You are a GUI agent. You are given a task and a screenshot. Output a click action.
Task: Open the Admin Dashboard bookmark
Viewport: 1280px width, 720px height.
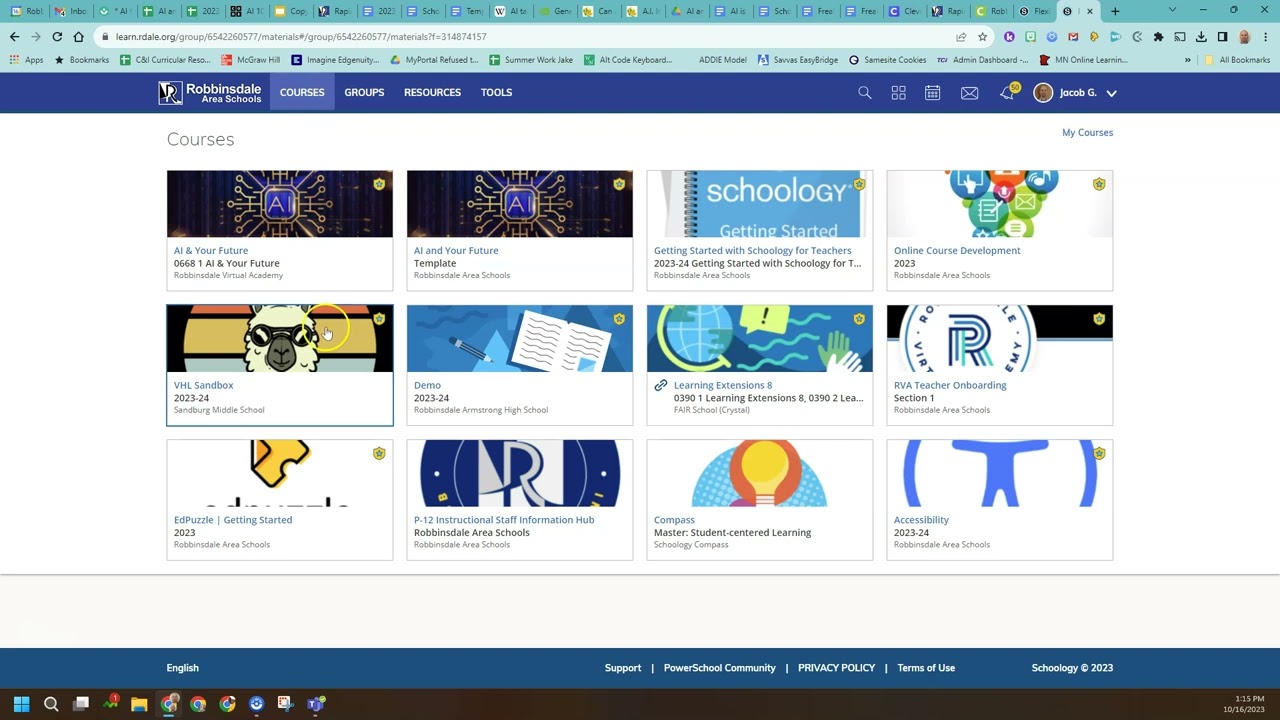[x=983, y=60]
